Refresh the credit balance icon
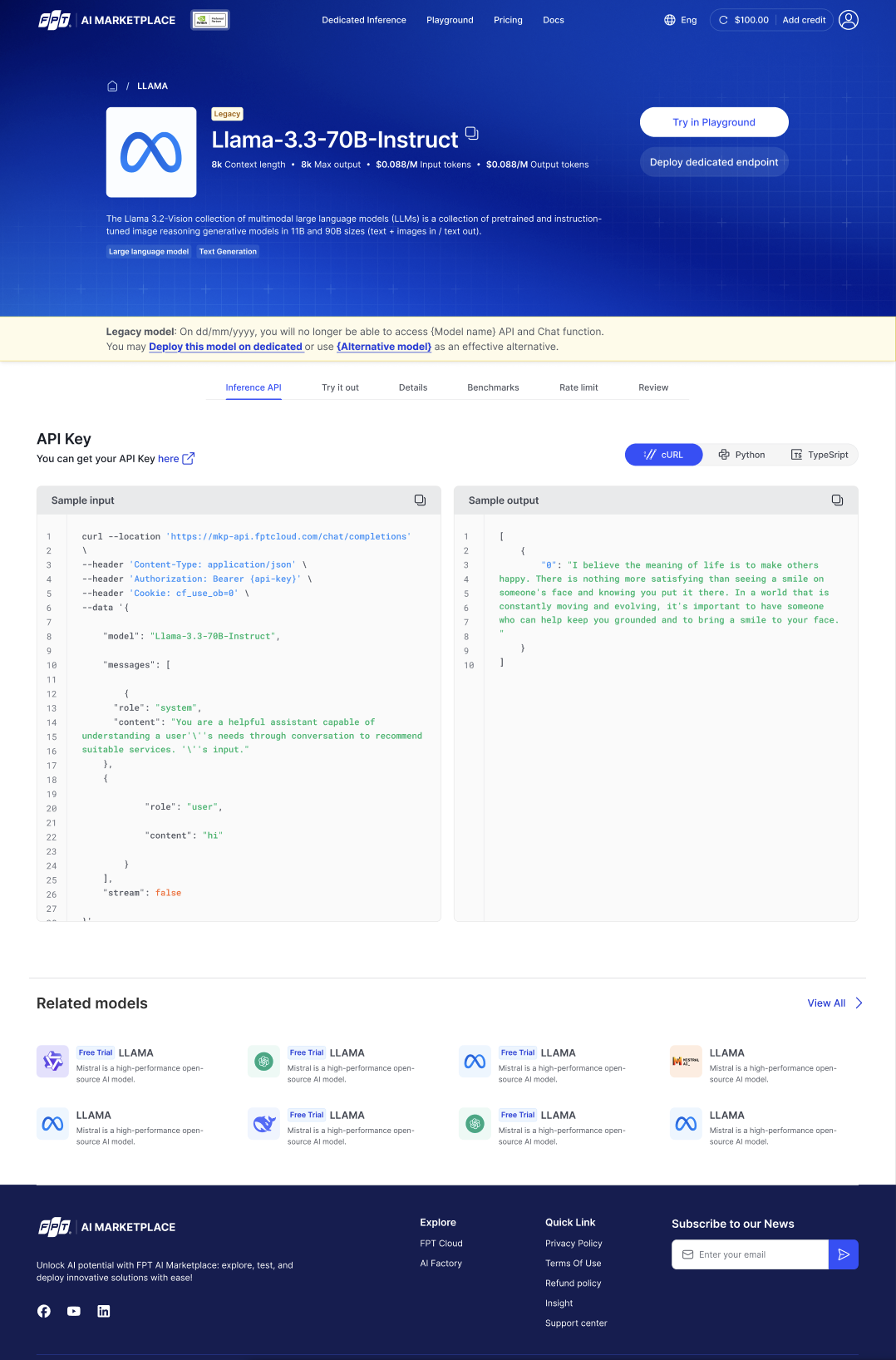 (723, 20)
